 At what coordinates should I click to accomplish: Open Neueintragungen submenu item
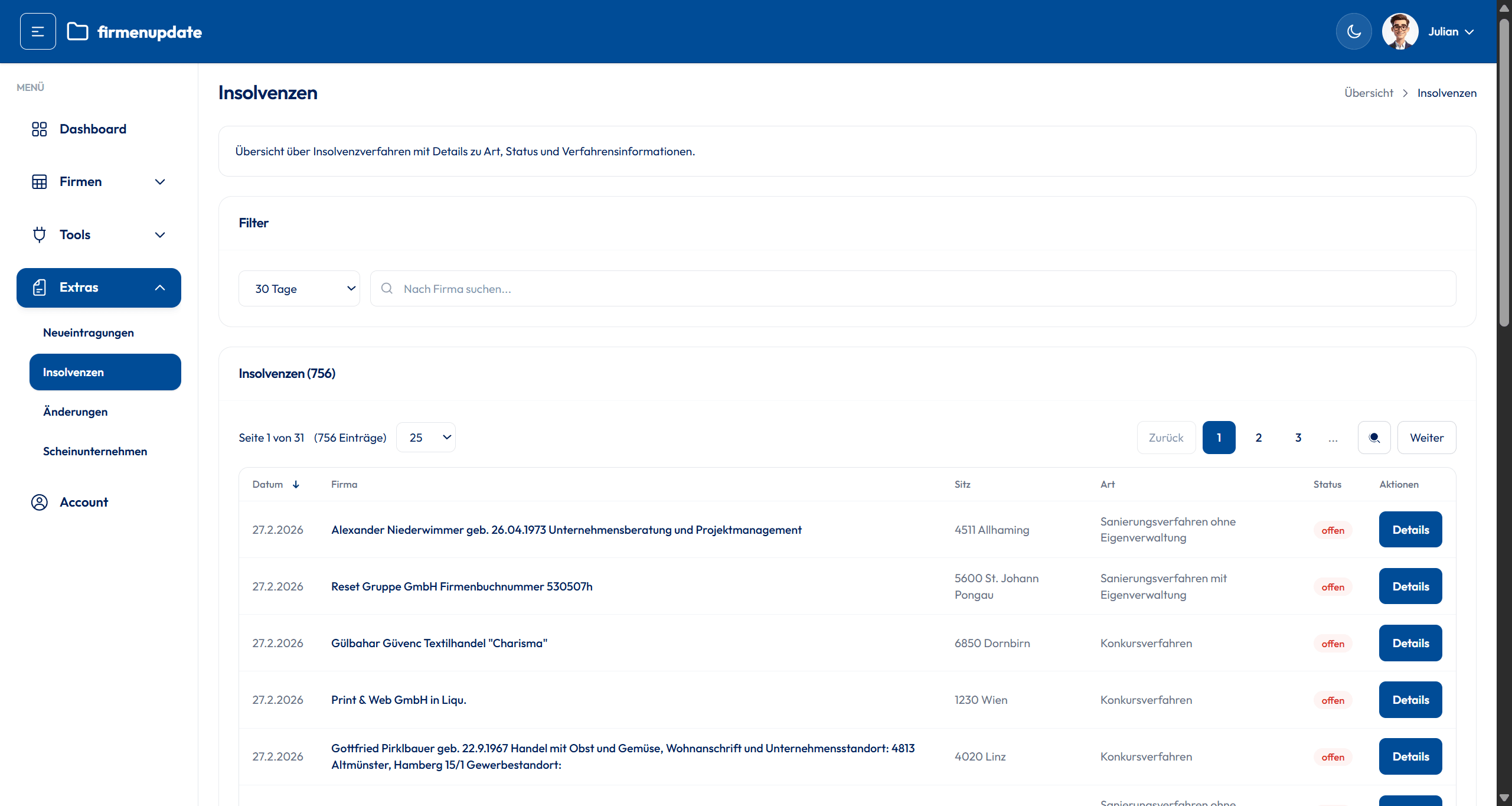click(x=89, y=332)
